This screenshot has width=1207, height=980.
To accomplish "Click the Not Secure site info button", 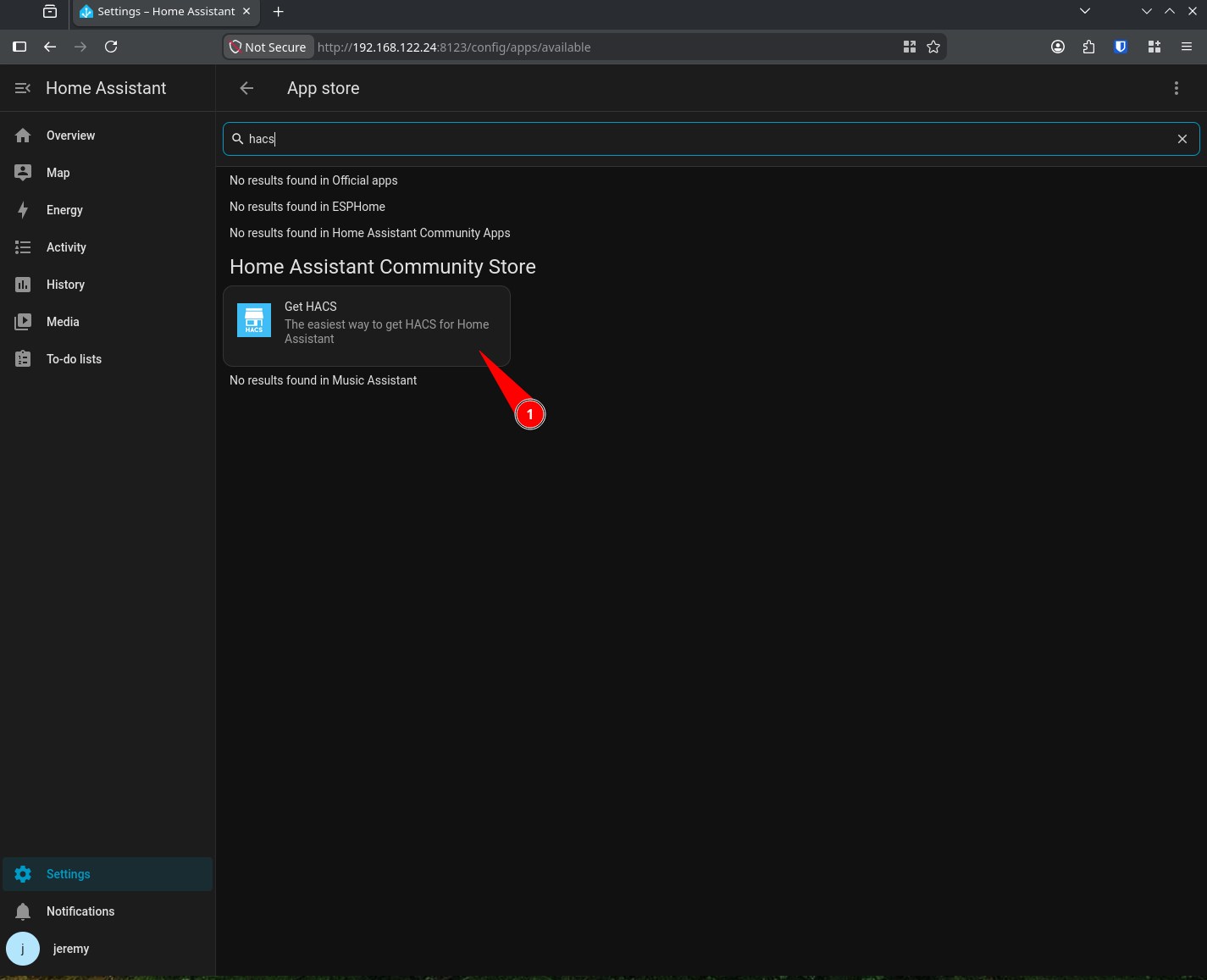I will pos(269,47).
